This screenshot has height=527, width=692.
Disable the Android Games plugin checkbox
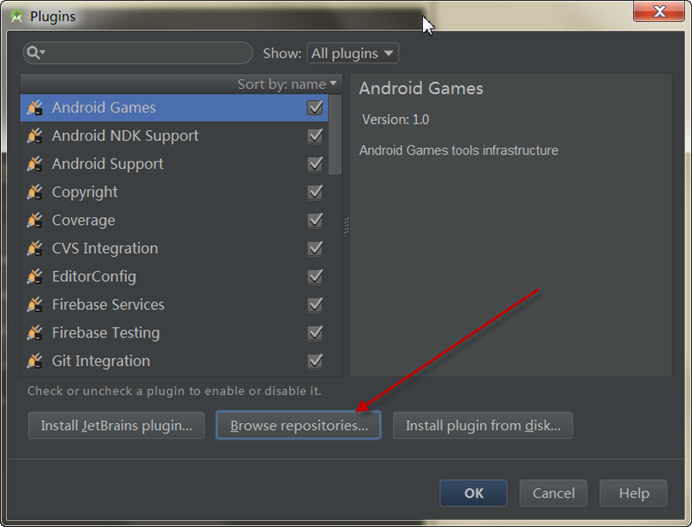315,108
